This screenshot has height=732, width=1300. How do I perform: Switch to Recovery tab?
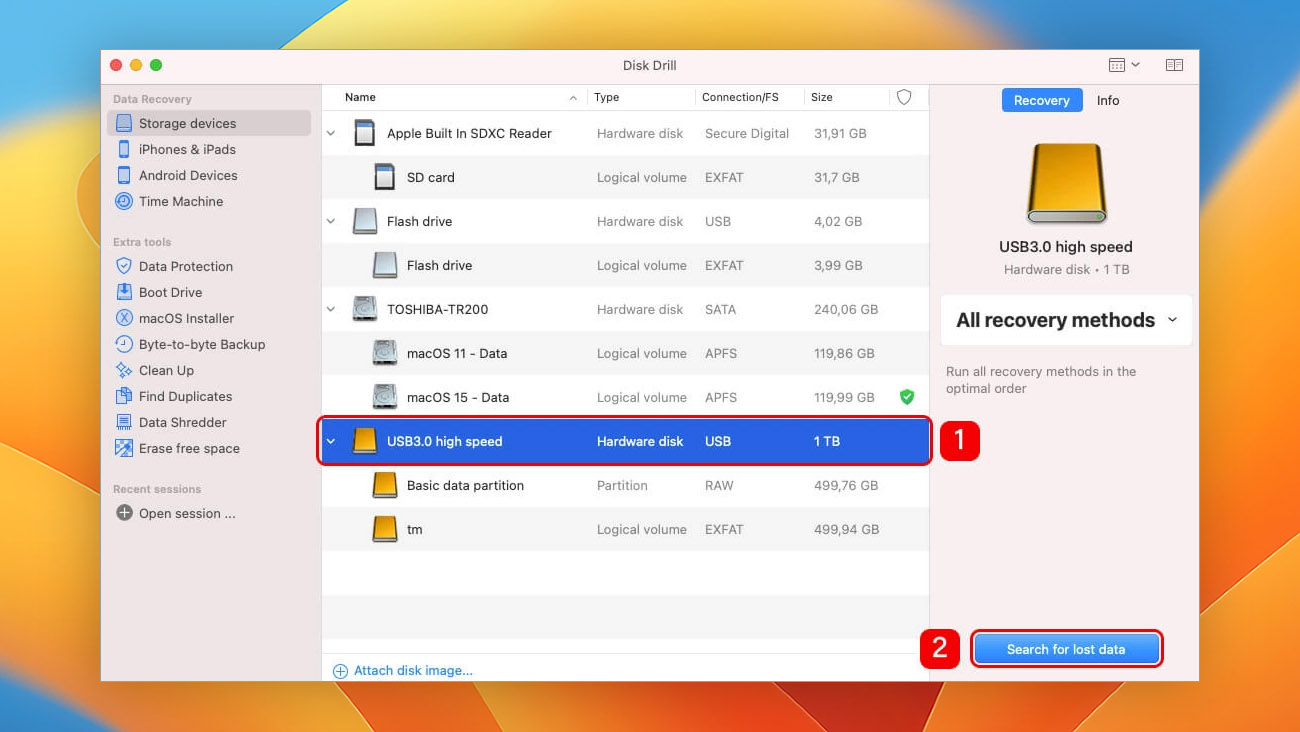(1041, 100)
